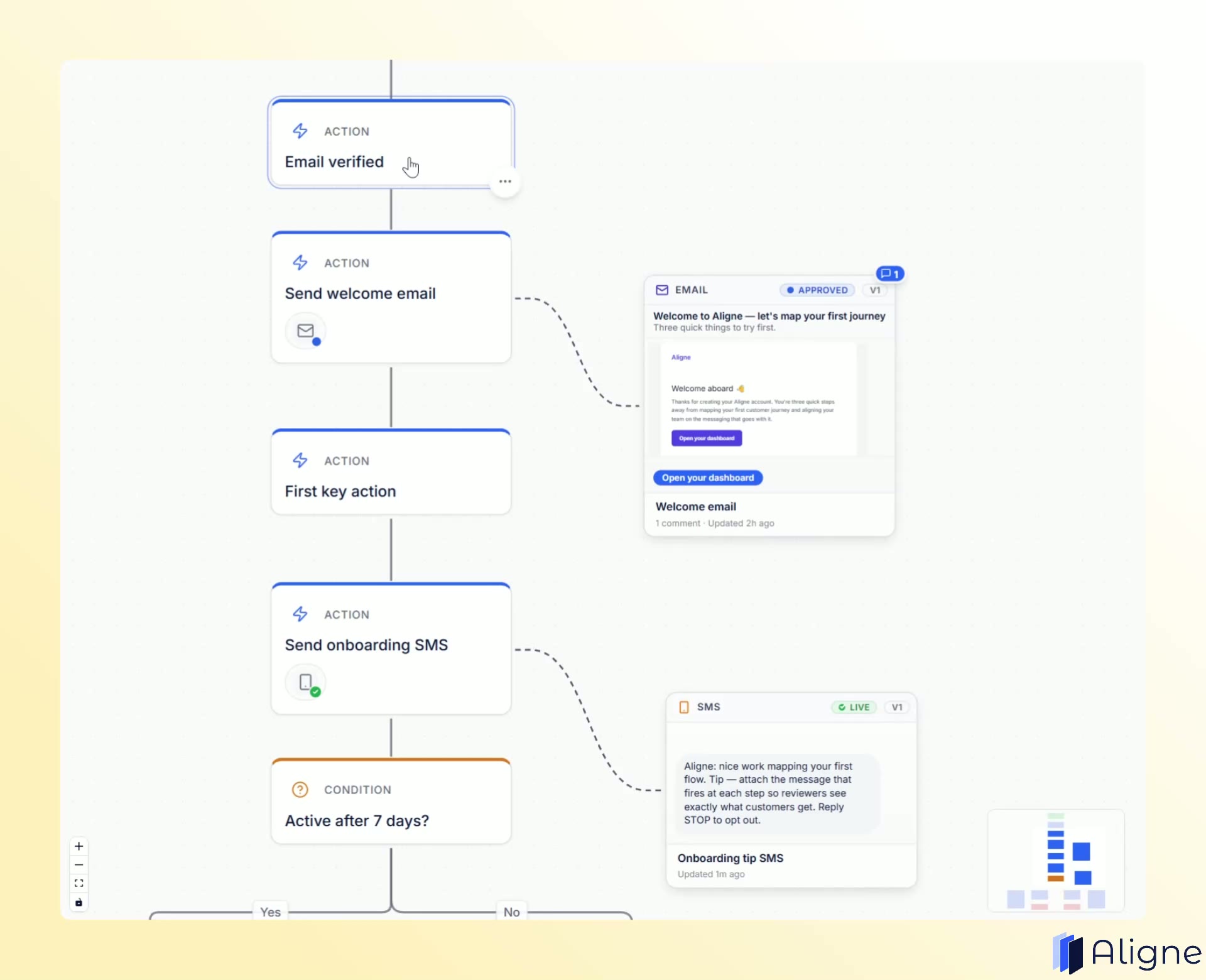Click the minimap in the canvas corner
The height and width of the screenshot is (980, 1206).
pos(1056,861)
